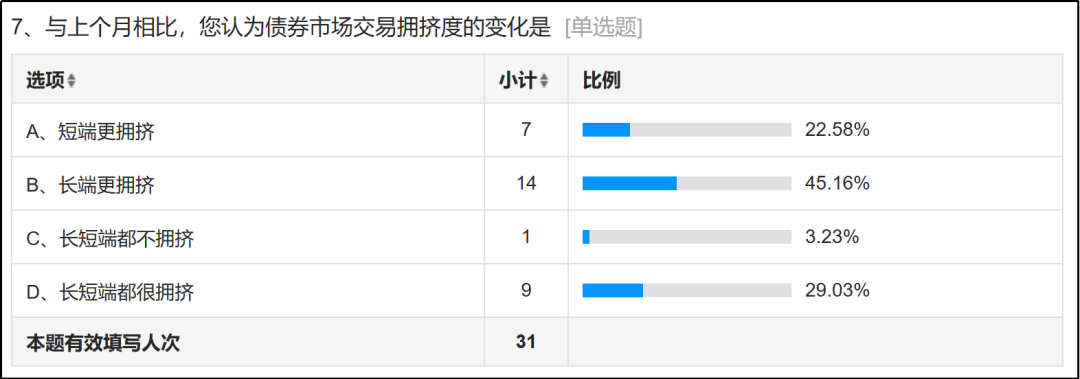Click the 22.58% progress bar
Screen dimensions: 1080x379
(687, 130)
